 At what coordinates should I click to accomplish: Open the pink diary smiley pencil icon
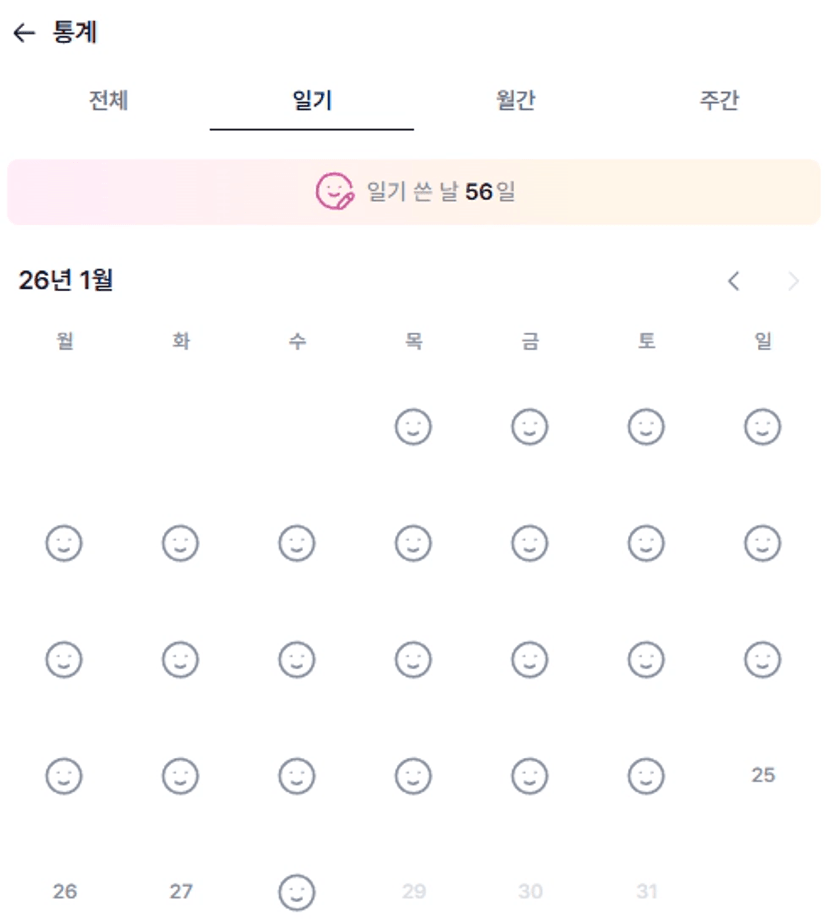(335, 191)
